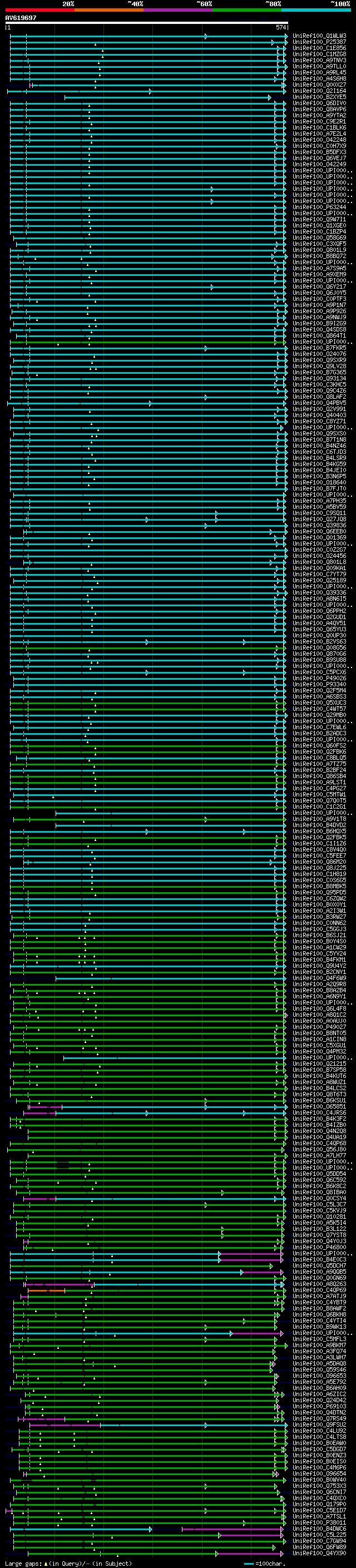The width and height of the screenshot is (356, 1568).
Task: Click the UniRef100_P38011 label
Action: tap(319, 1522)
